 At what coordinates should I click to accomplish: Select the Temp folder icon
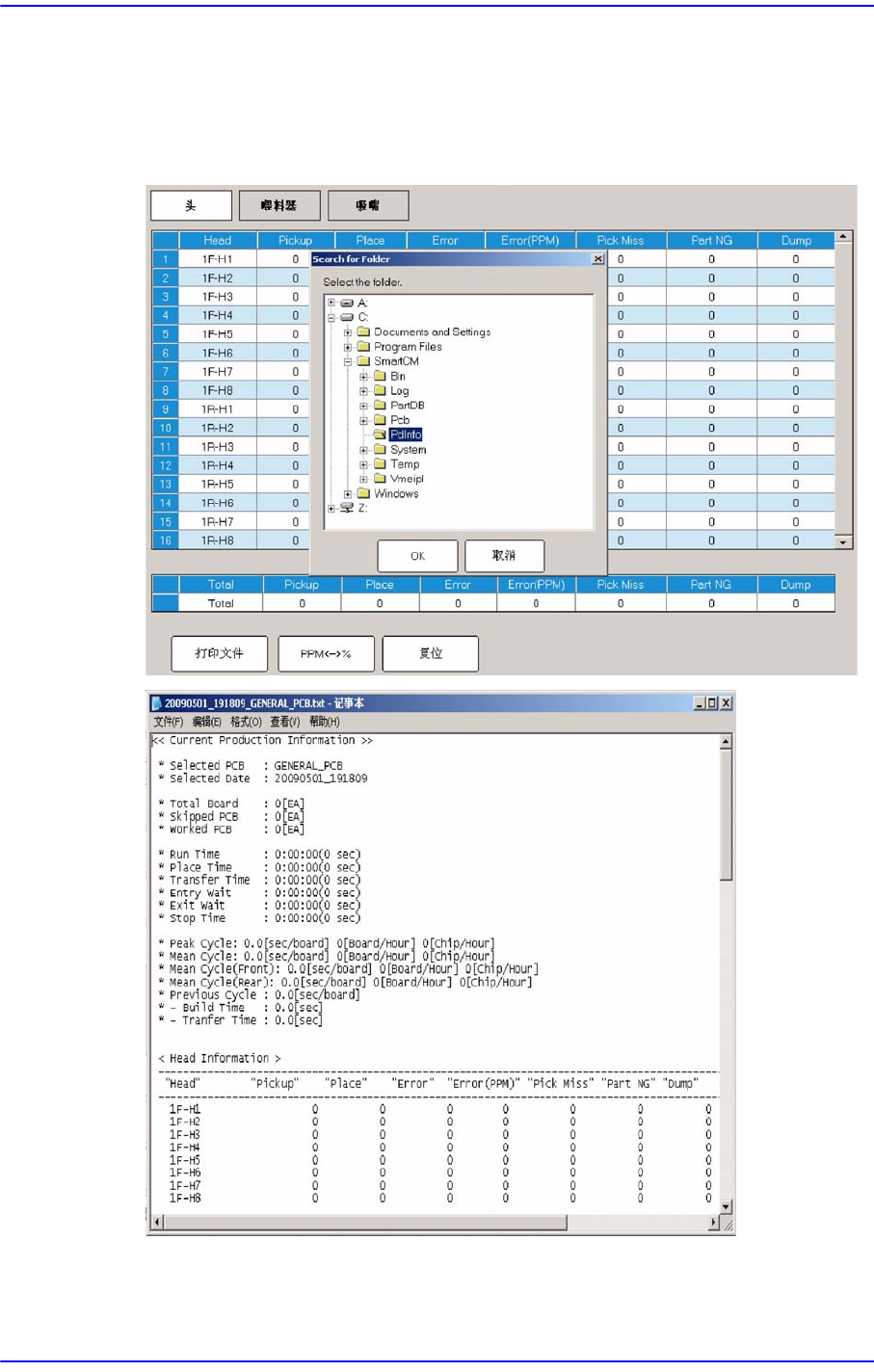[x=380, y=464]
